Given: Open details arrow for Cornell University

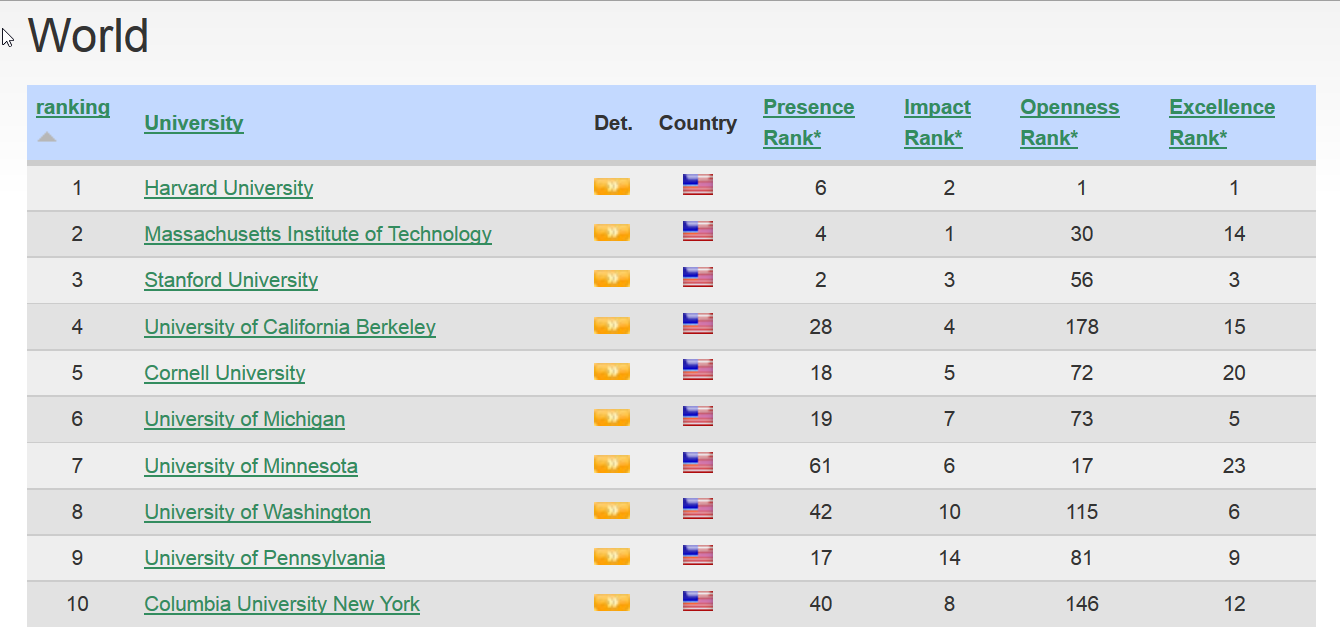Looking at the screenshot, I should pos(611,371).
